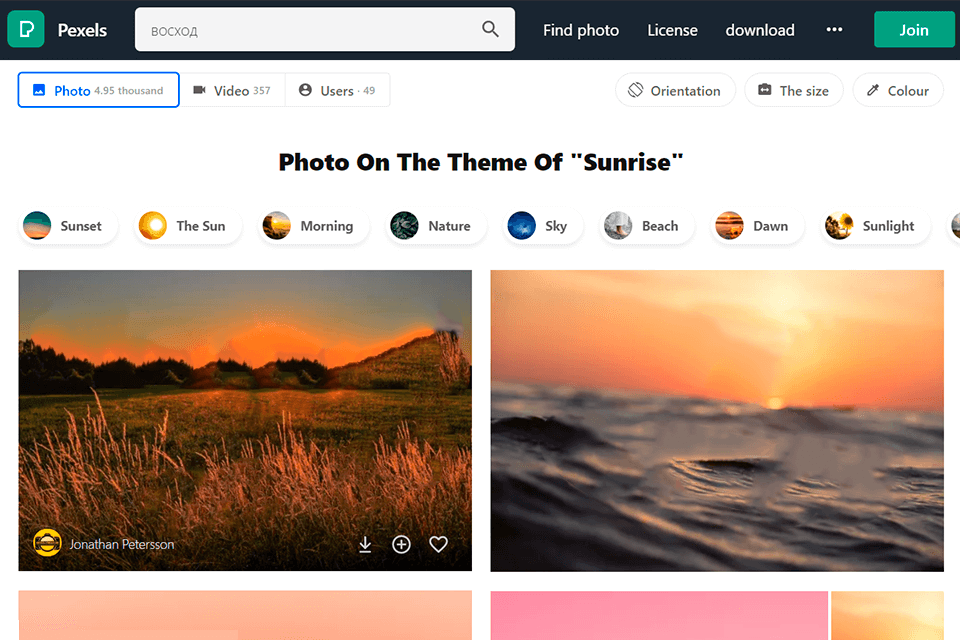Select the Dawn related tag
The height and width of the screenshot is (640, 960).
point(756,226)
